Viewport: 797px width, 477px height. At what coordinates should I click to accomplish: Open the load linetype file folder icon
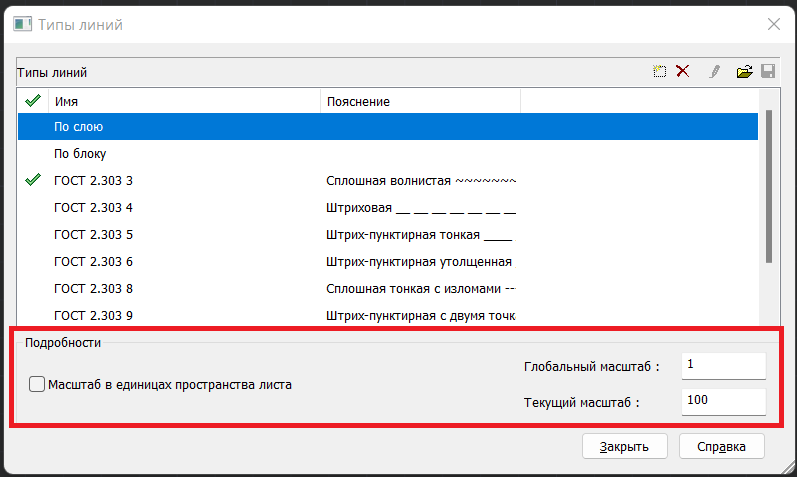coord(744,71)
